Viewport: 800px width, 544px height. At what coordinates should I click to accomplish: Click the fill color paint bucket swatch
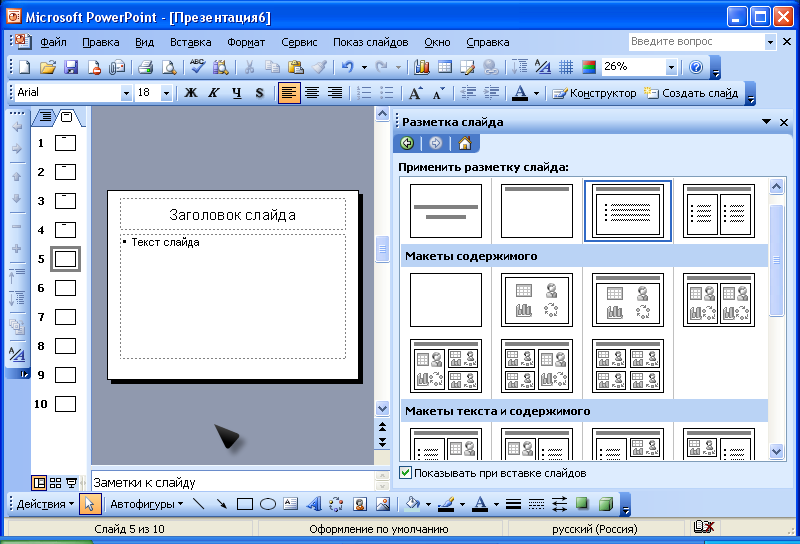412,504
